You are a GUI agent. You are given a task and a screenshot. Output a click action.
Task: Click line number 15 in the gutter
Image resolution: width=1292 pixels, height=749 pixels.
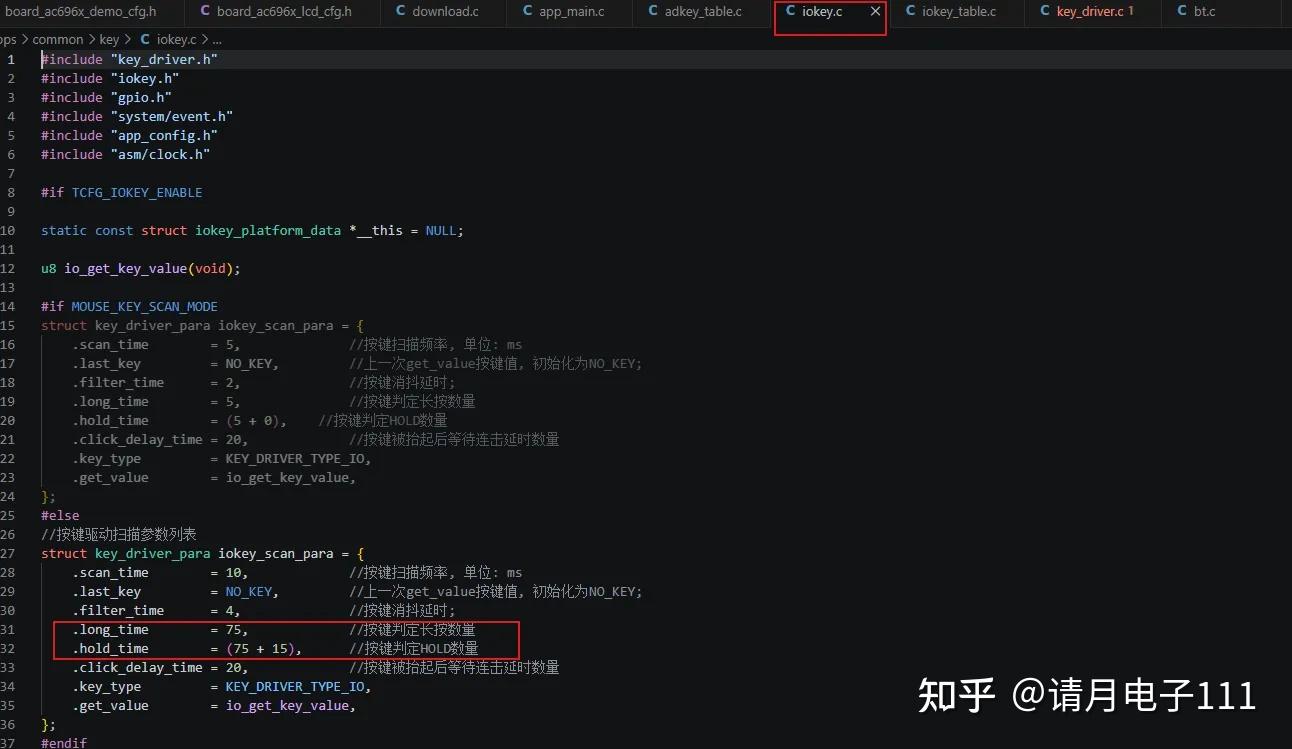[7, 325]
